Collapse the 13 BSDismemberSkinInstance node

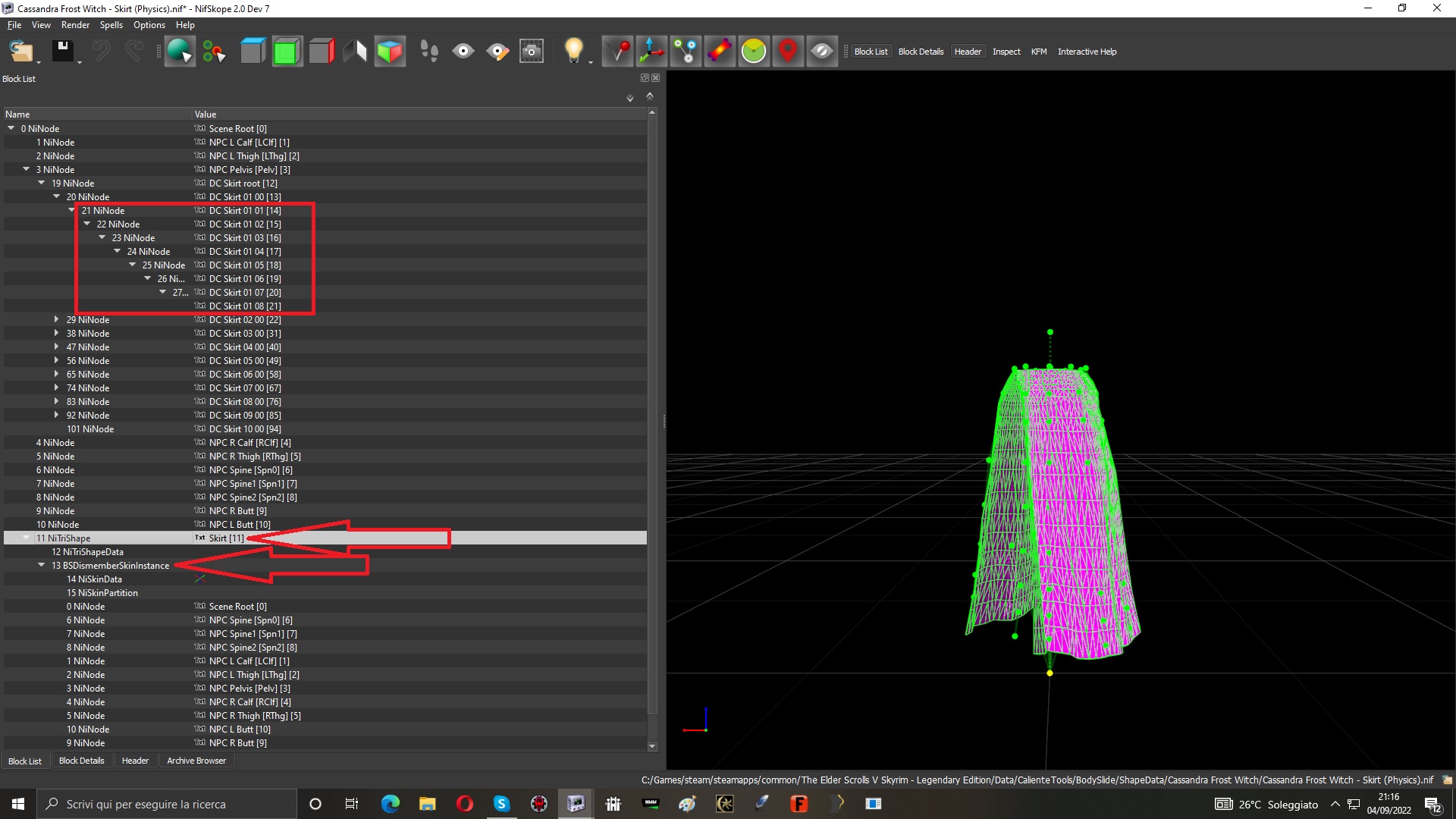[41, 565]
